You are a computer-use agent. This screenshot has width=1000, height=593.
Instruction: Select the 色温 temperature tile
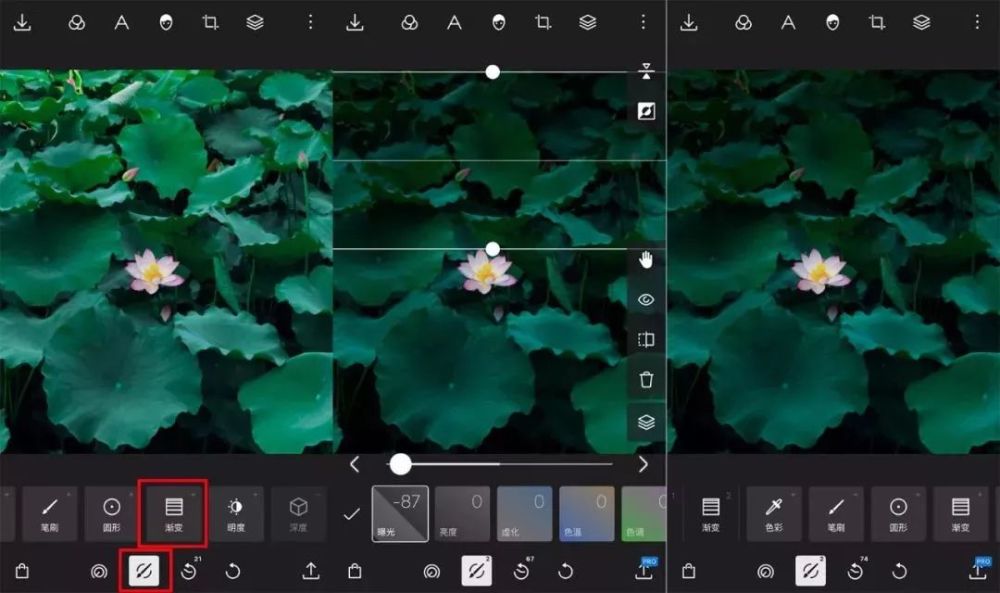pos(587,514)
